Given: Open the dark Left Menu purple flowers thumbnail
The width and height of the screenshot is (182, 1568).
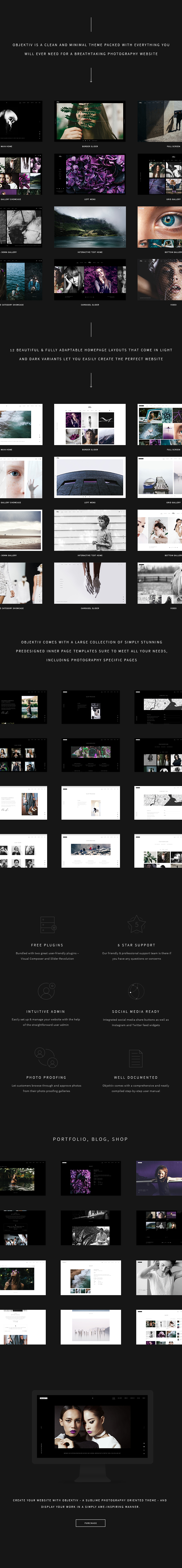Looking at the screenshot, I should [x=90, y=175].
